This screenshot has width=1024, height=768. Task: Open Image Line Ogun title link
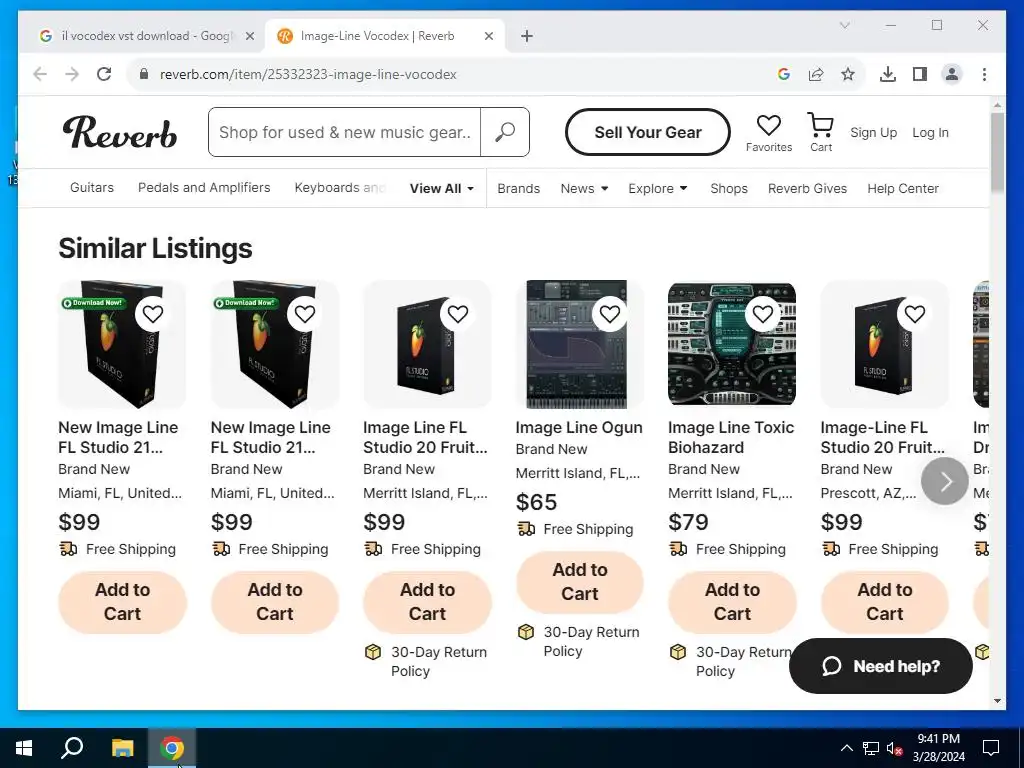click(579, 427)
